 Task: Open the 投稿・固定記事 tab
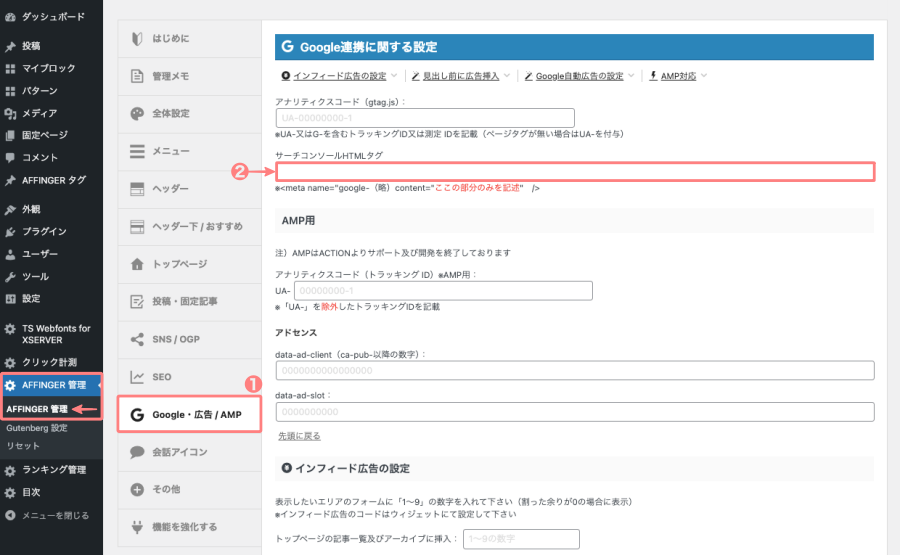(x=189, y=301)
